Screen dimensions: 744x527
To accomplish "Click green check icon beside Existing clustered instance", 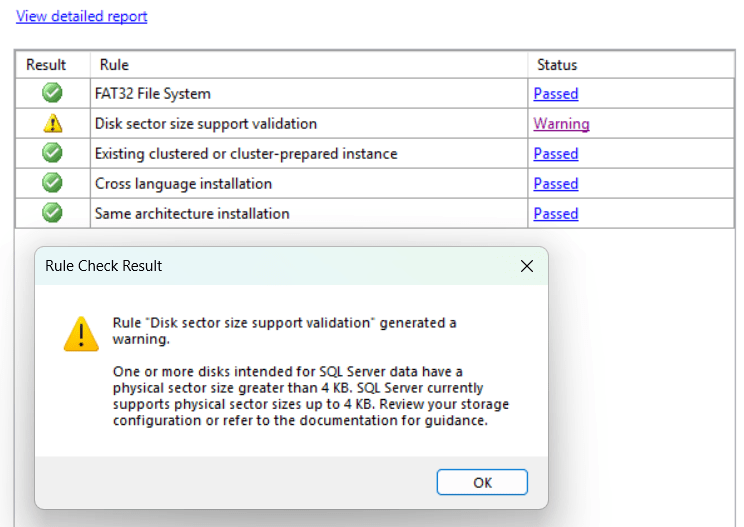I will (x=53, y=154).
